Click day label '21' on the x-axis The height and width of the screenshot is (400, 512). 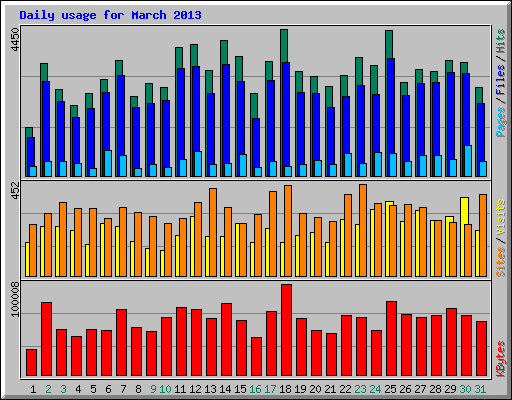click(x=330, y=389)
